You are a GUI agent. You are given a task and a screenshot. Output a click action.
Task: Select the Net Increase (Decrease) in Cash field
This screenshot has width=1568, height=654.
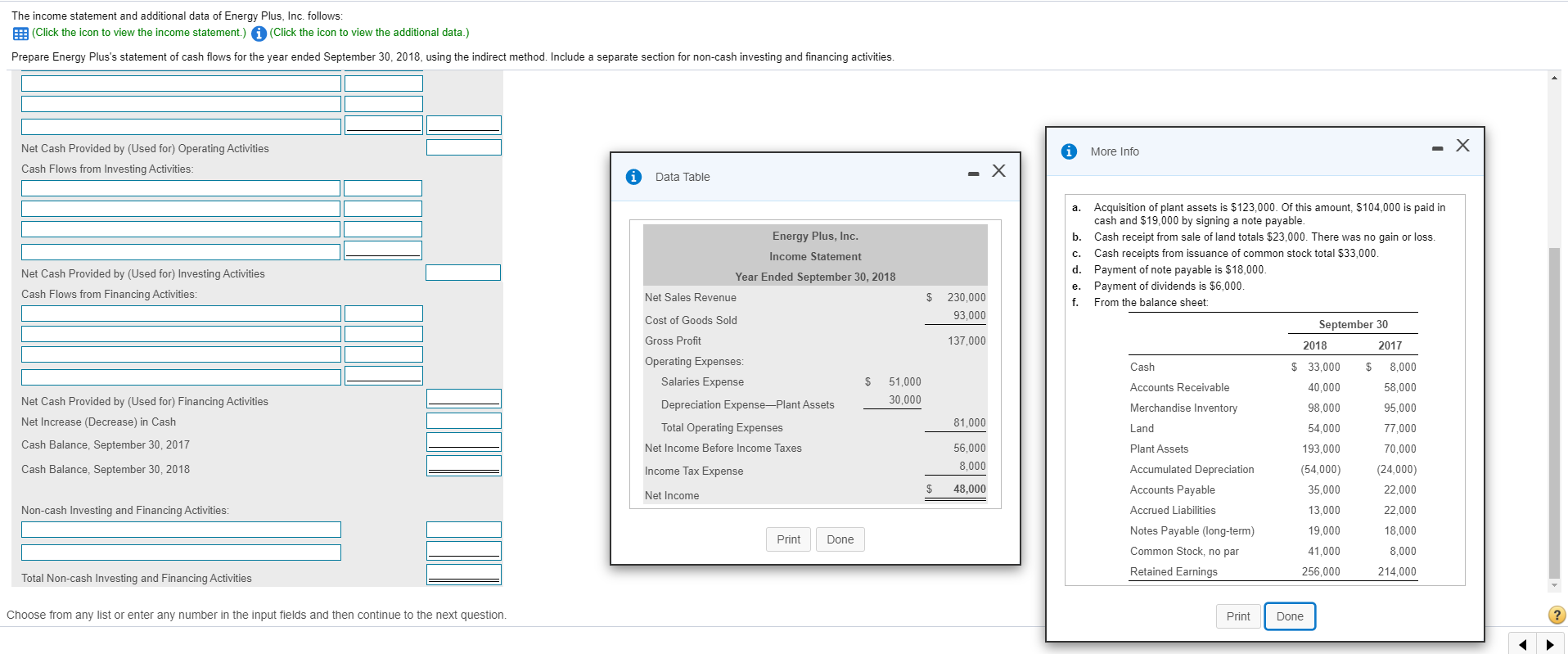point(463,421)
